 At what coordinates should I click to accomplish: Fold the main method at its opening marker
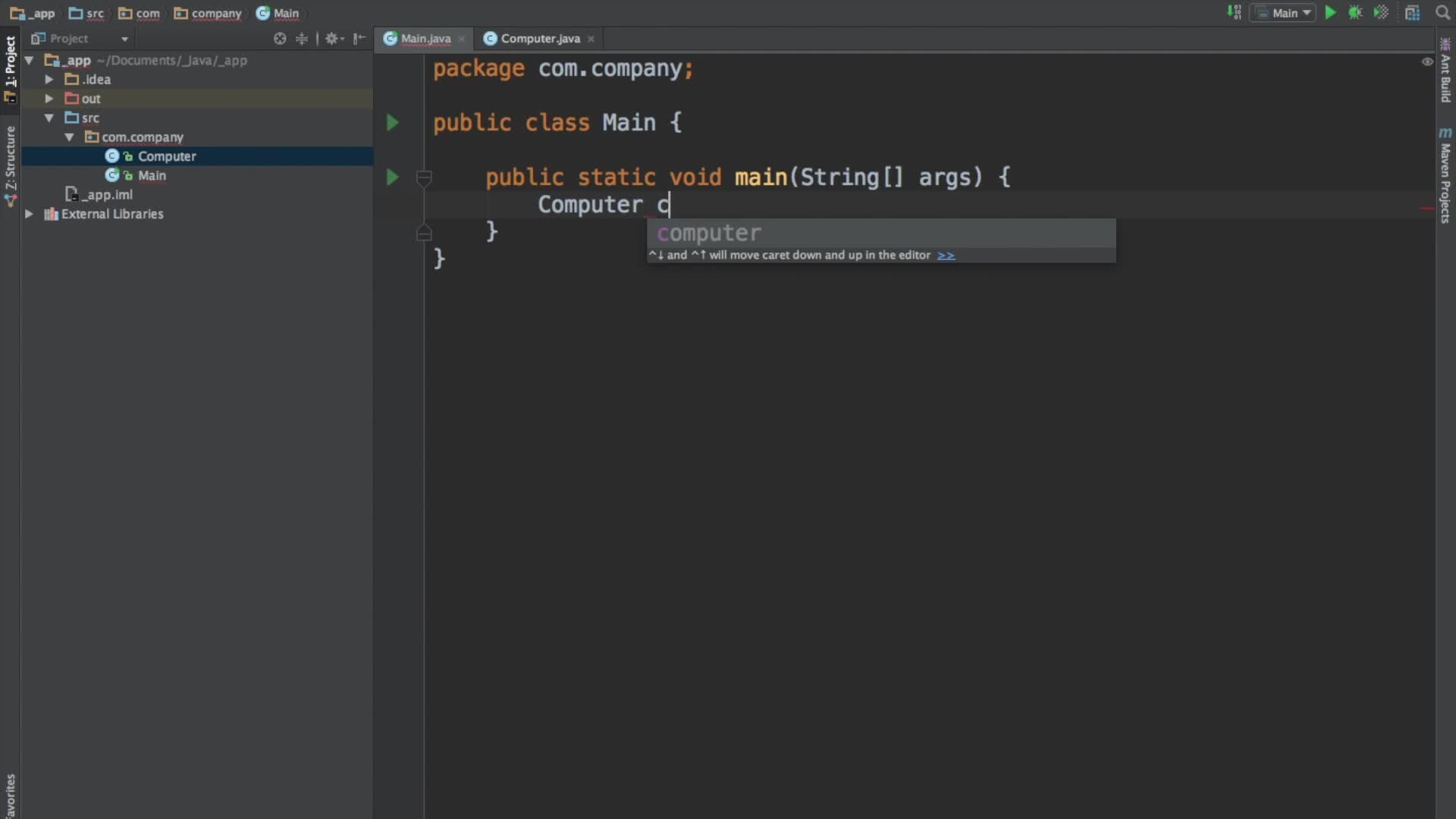[x=424, y=178]
